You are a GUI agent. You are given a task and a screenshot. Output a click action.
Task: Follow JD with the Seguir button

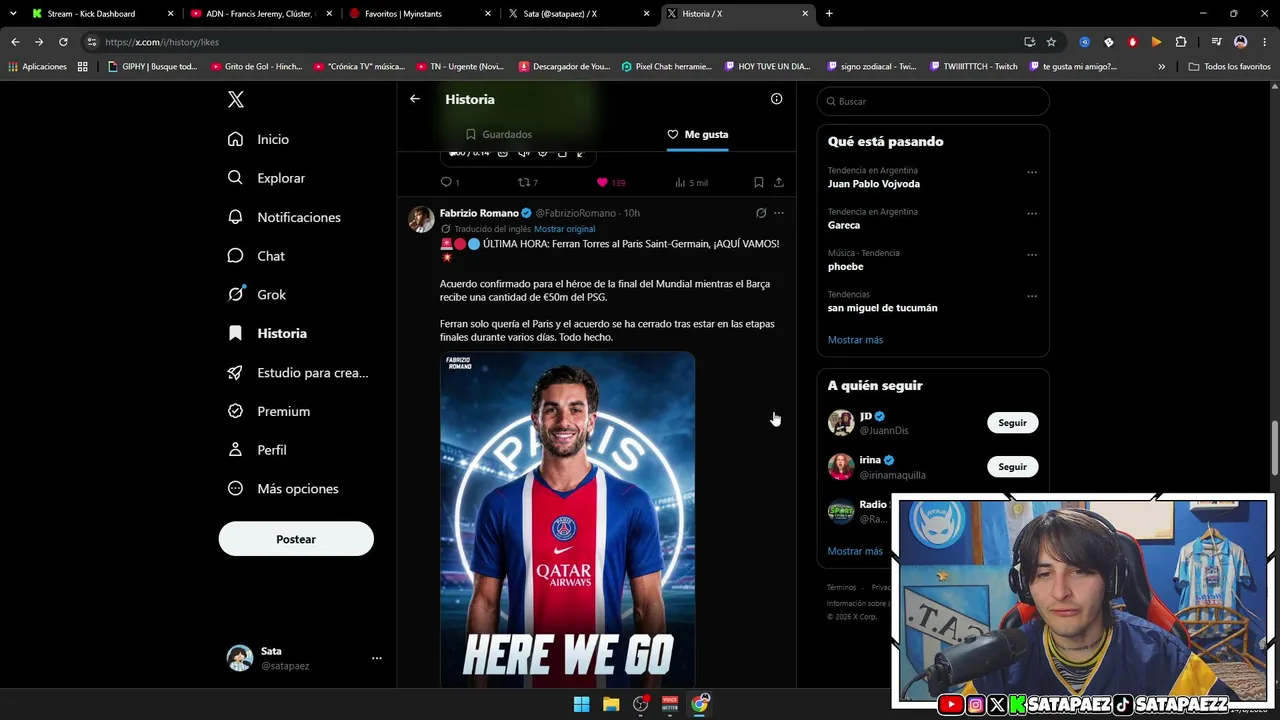click(x=1012, y=423)
